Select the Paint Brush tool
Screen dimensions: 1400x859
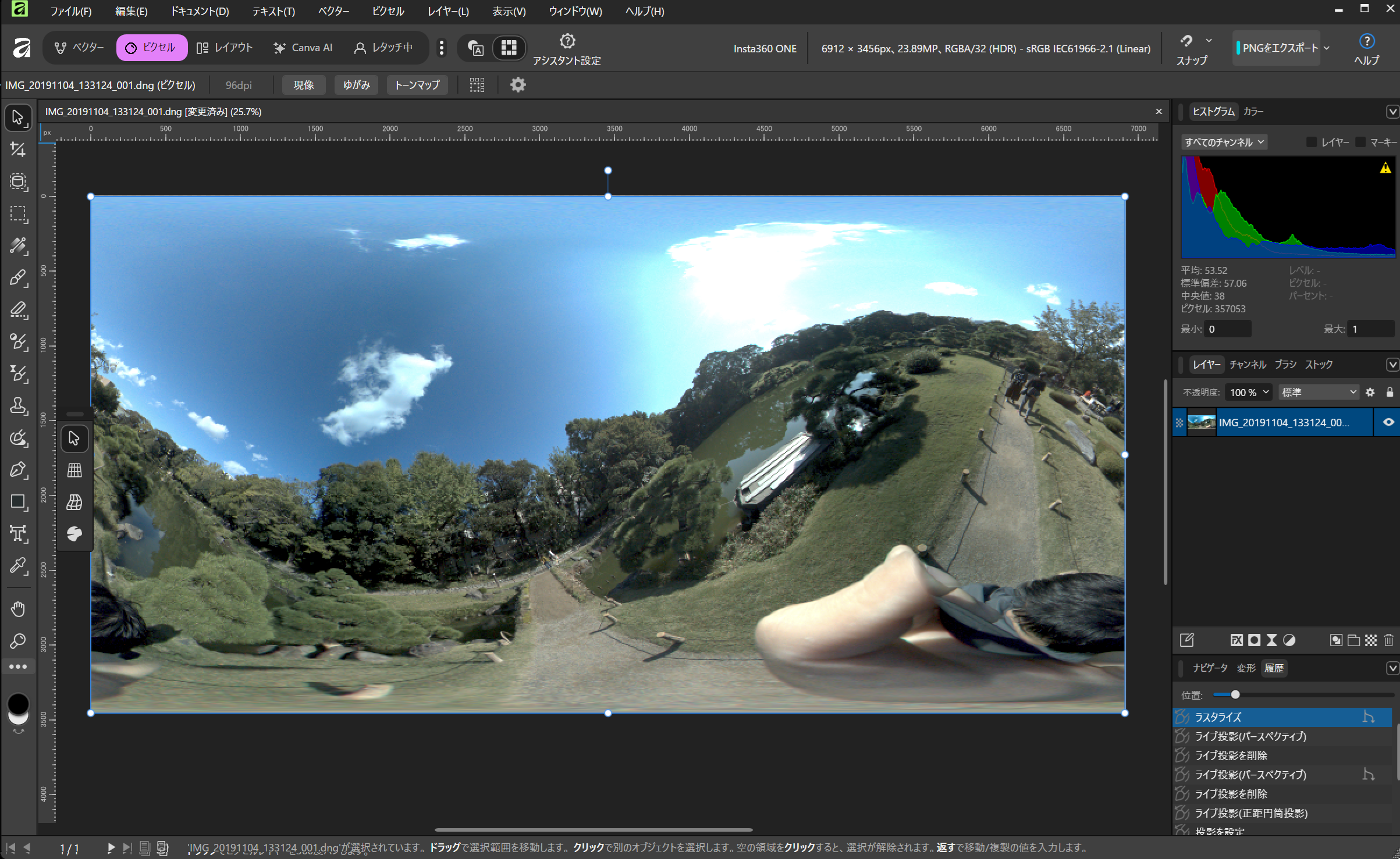tap(17, 278)
